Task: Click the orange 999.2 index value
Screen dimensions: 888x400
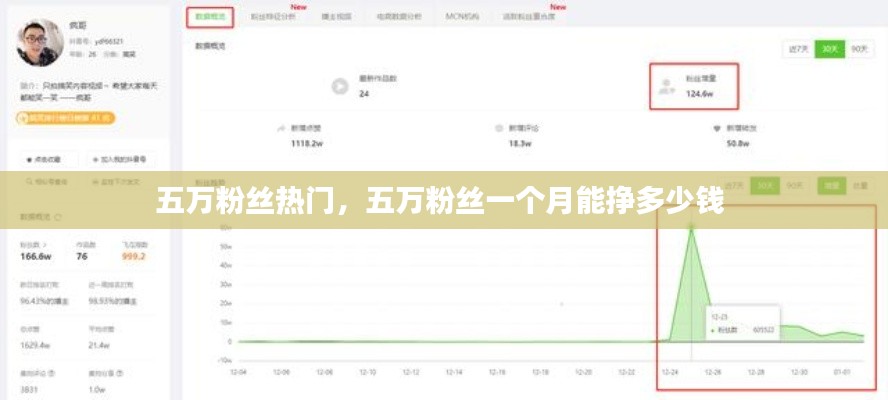Action: tap(134, 256)
